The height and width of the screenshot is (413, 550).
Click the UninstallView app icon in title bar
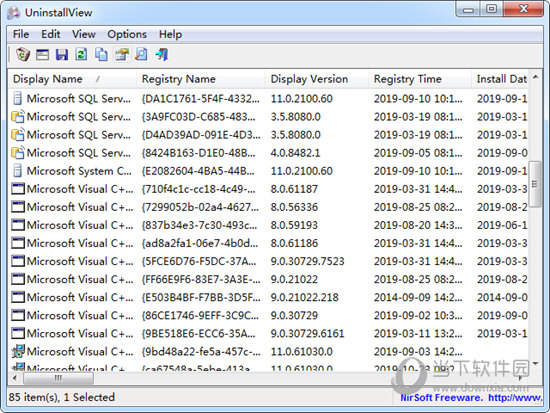pyautogui.click(x=14, y=13)
